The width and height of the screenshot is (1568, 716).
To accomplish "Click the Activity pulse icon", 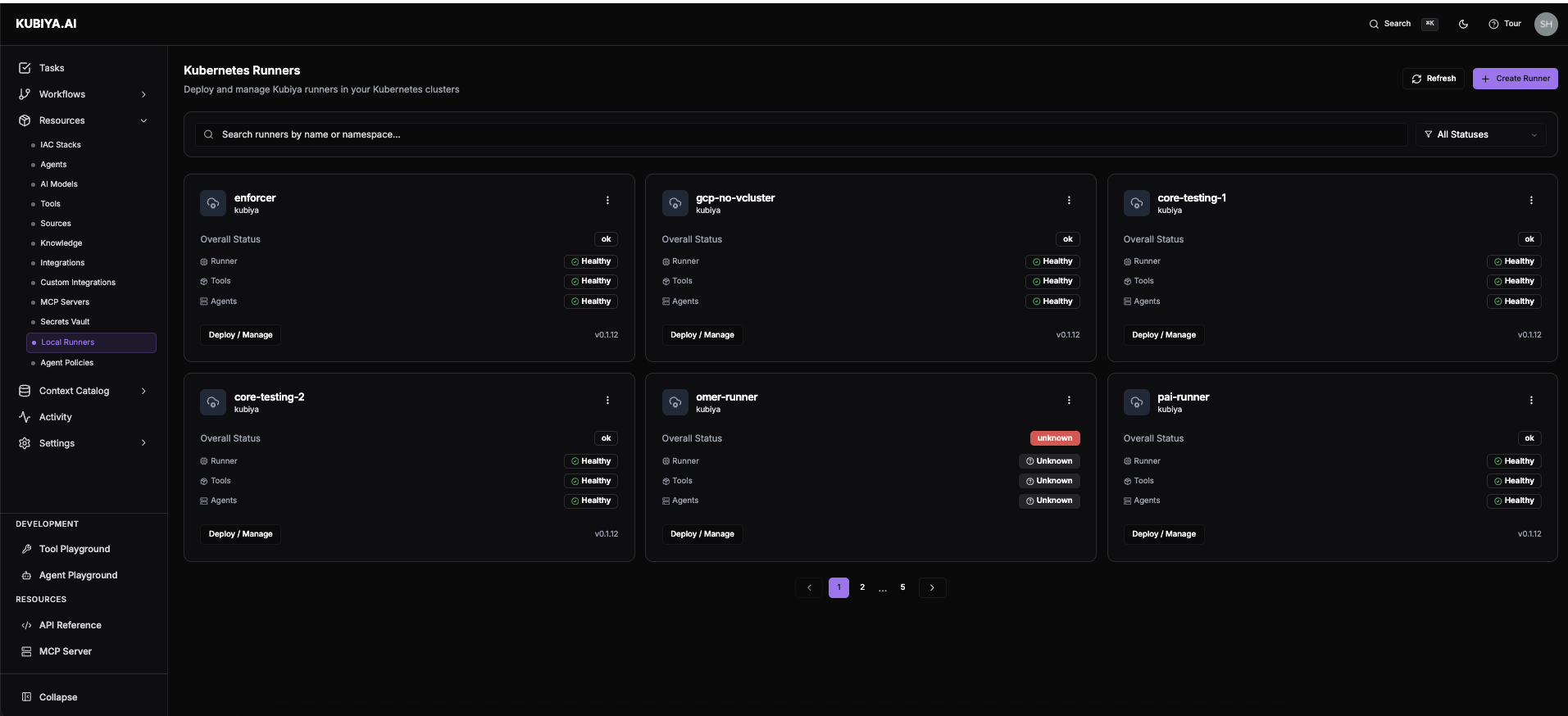I will (x=25, y=417).
